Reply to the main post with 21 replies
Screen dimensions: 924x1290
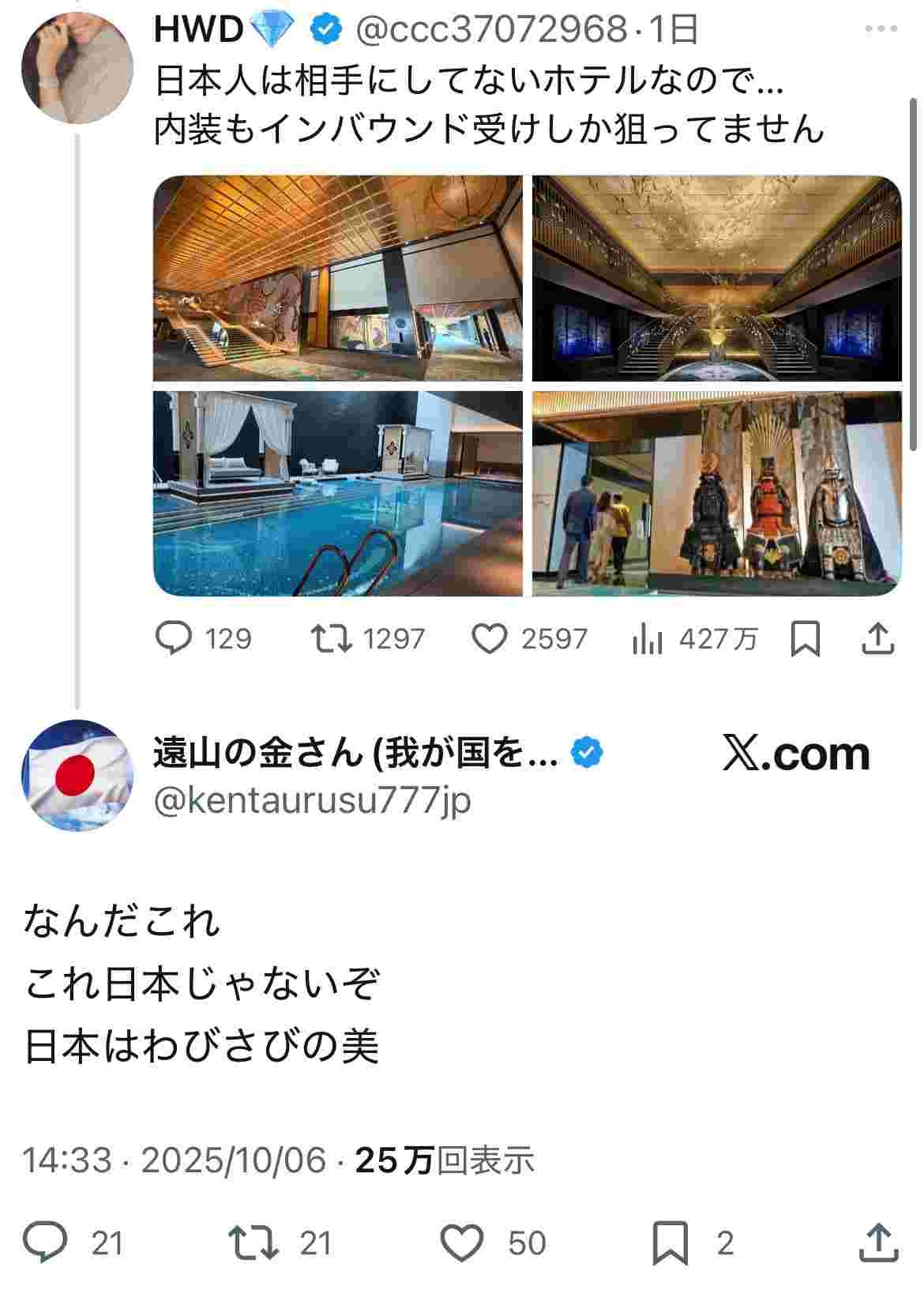tap(73, 1243)
